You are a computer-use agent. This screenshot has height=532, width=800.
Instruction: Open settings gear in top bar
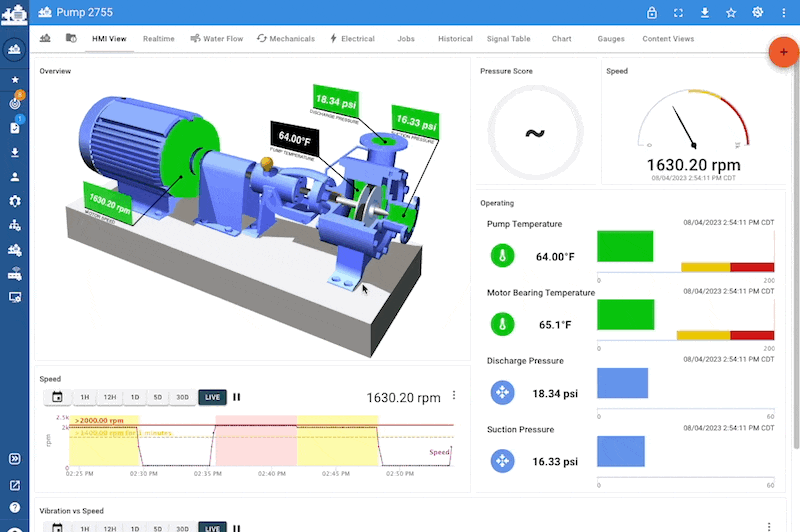pos(758,13)
